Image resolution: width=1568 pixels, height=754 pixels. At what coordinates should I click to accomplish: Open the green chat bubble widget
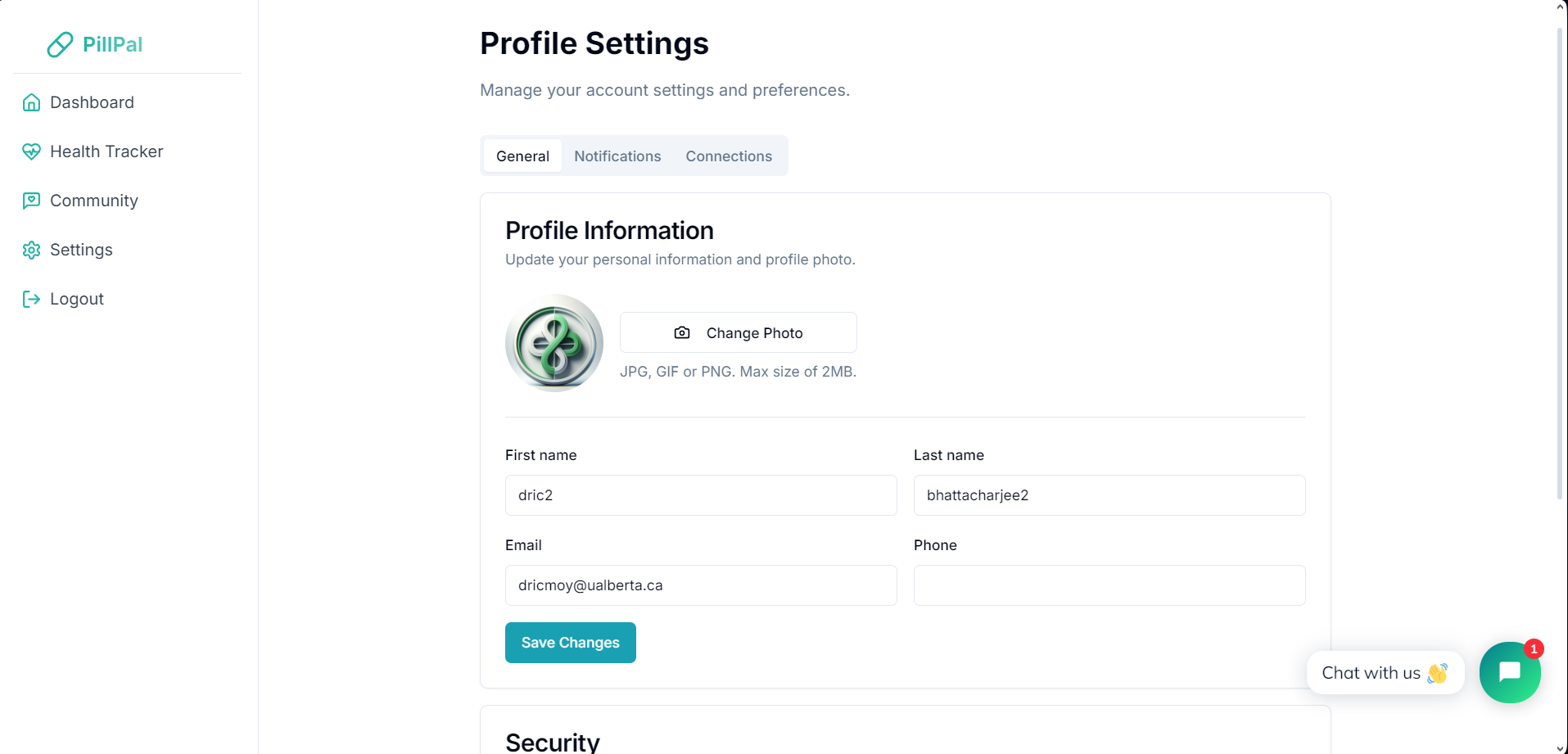coord(1509,672)
